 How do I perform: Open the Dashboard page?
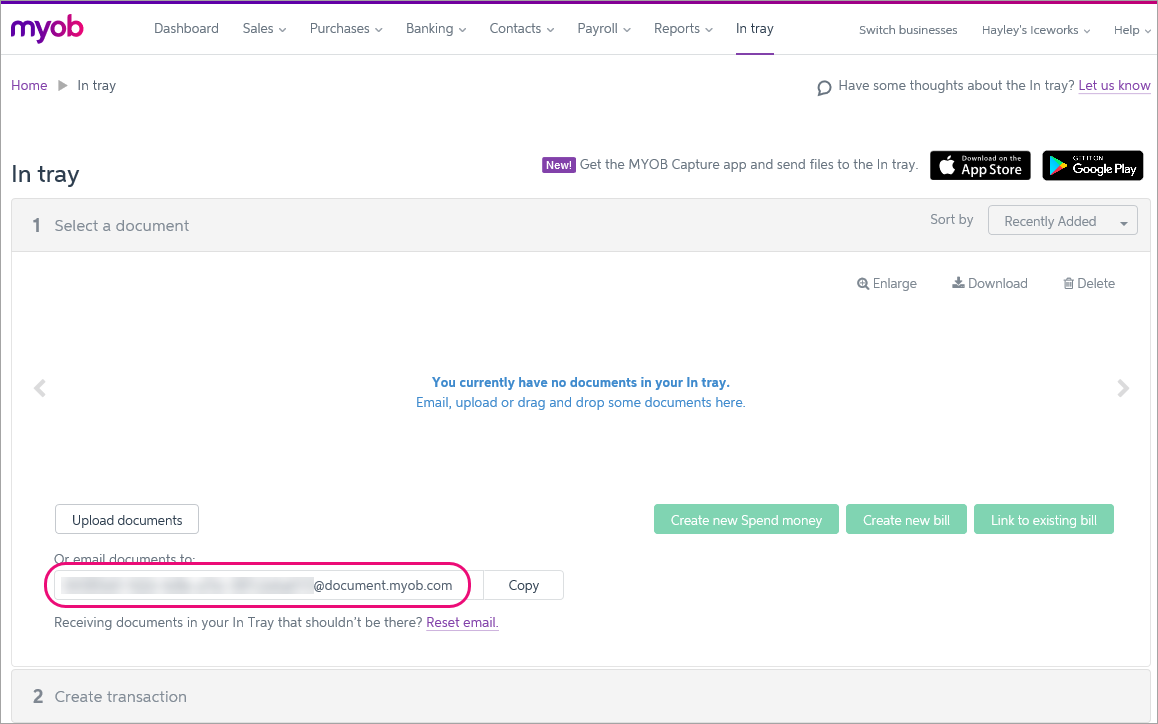point(186,29)
